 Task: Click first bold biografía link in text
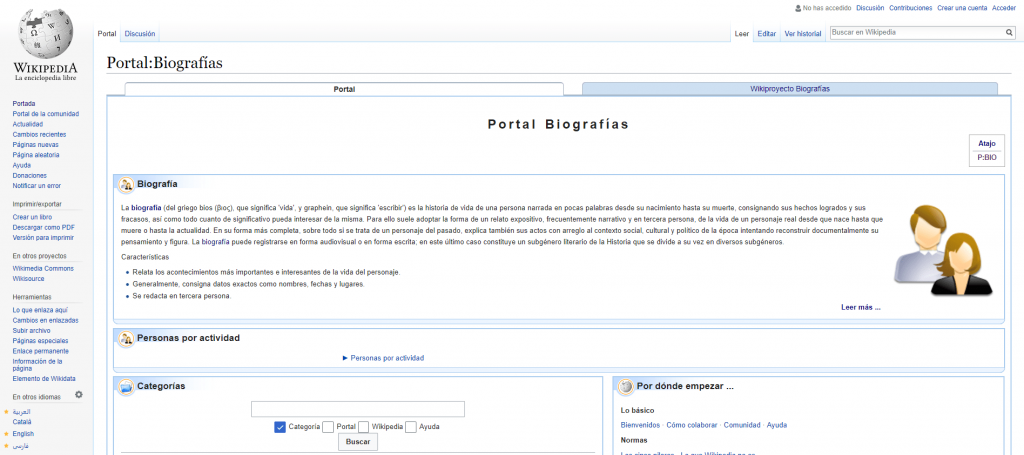pos(146,208)
